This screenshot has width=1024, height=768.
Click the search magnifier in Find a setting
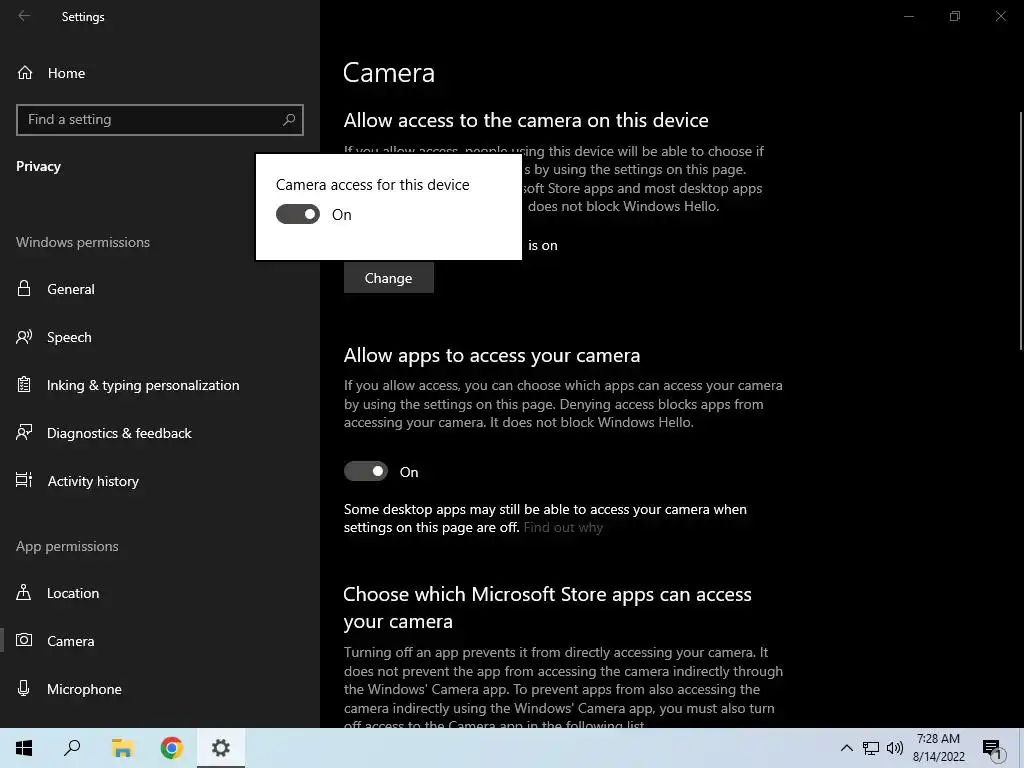289,120
